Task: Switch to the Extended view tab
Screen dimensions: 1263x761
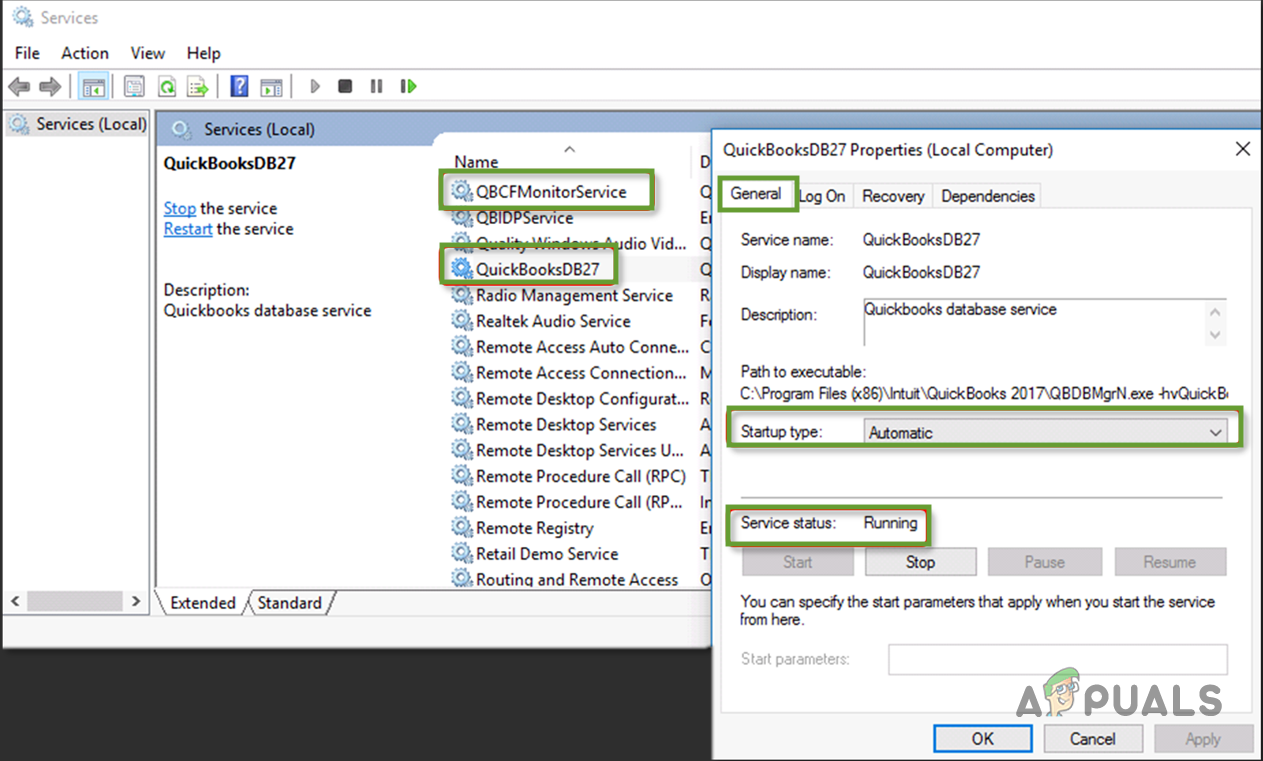Action: point(203,603)
